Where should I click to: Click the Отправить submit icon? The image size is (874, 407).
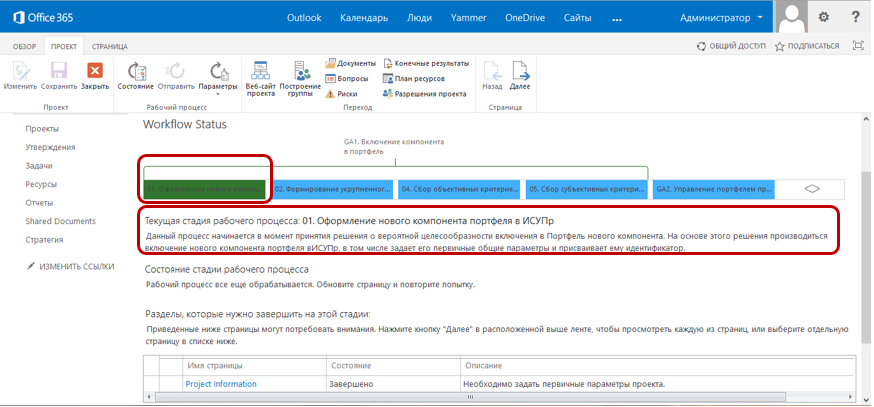point(176,71)
